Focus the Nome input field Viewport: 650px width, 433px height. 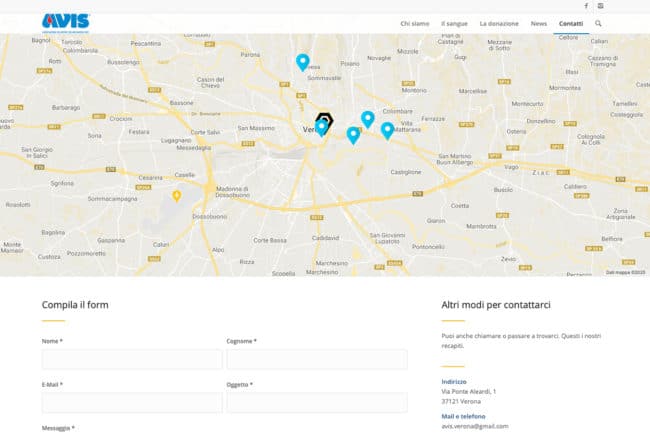tap(132, 359)
